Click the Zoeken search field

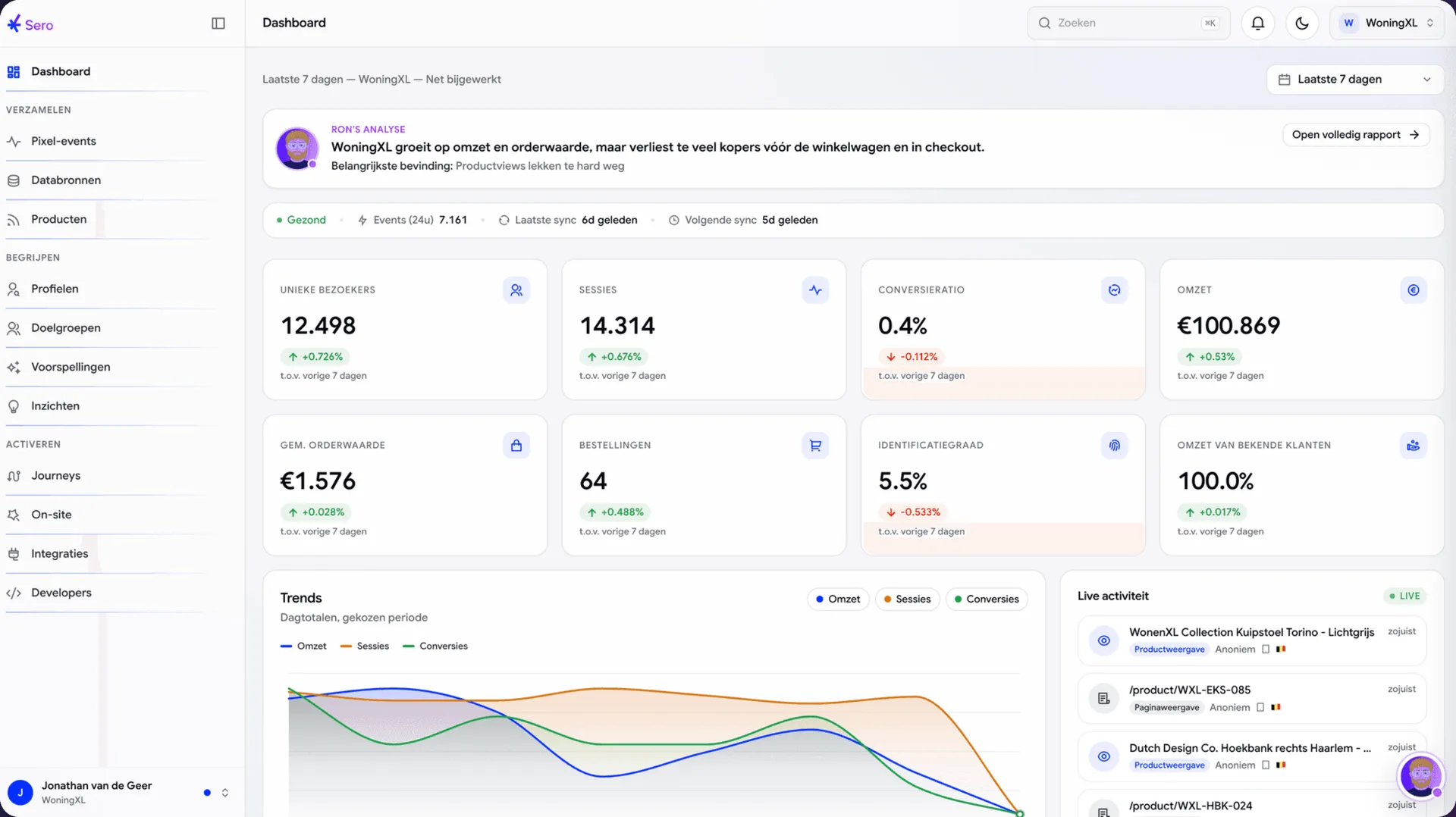tap(1128, 23)
